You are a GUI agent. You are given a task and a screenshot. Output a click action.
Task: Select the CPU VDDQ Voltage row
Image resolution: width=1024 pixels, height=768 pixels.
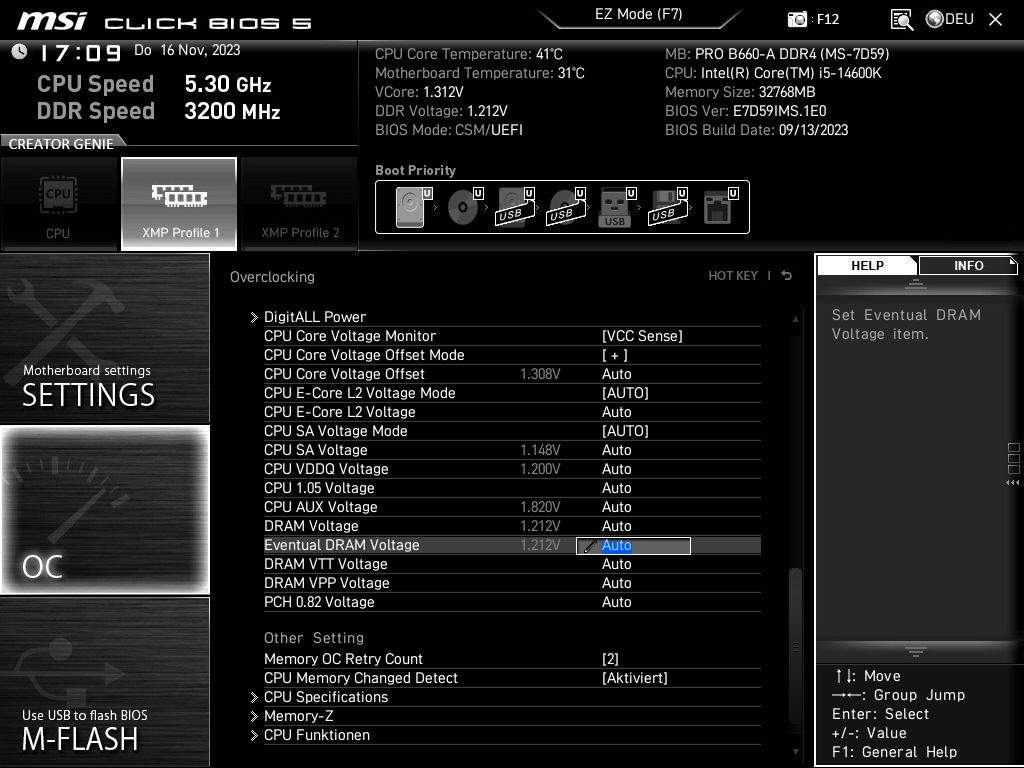[x=512, y=469]
